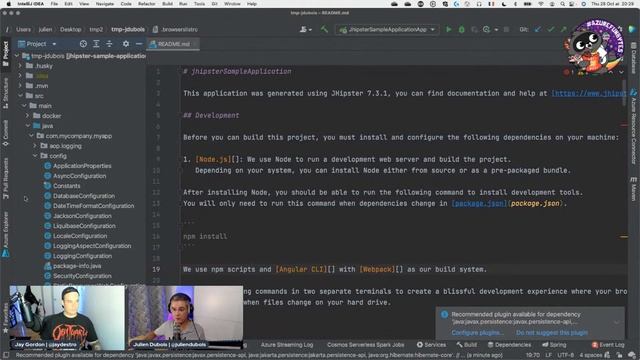
Task: Open the user account dropdown in toolbar
Action: (305, 29)
